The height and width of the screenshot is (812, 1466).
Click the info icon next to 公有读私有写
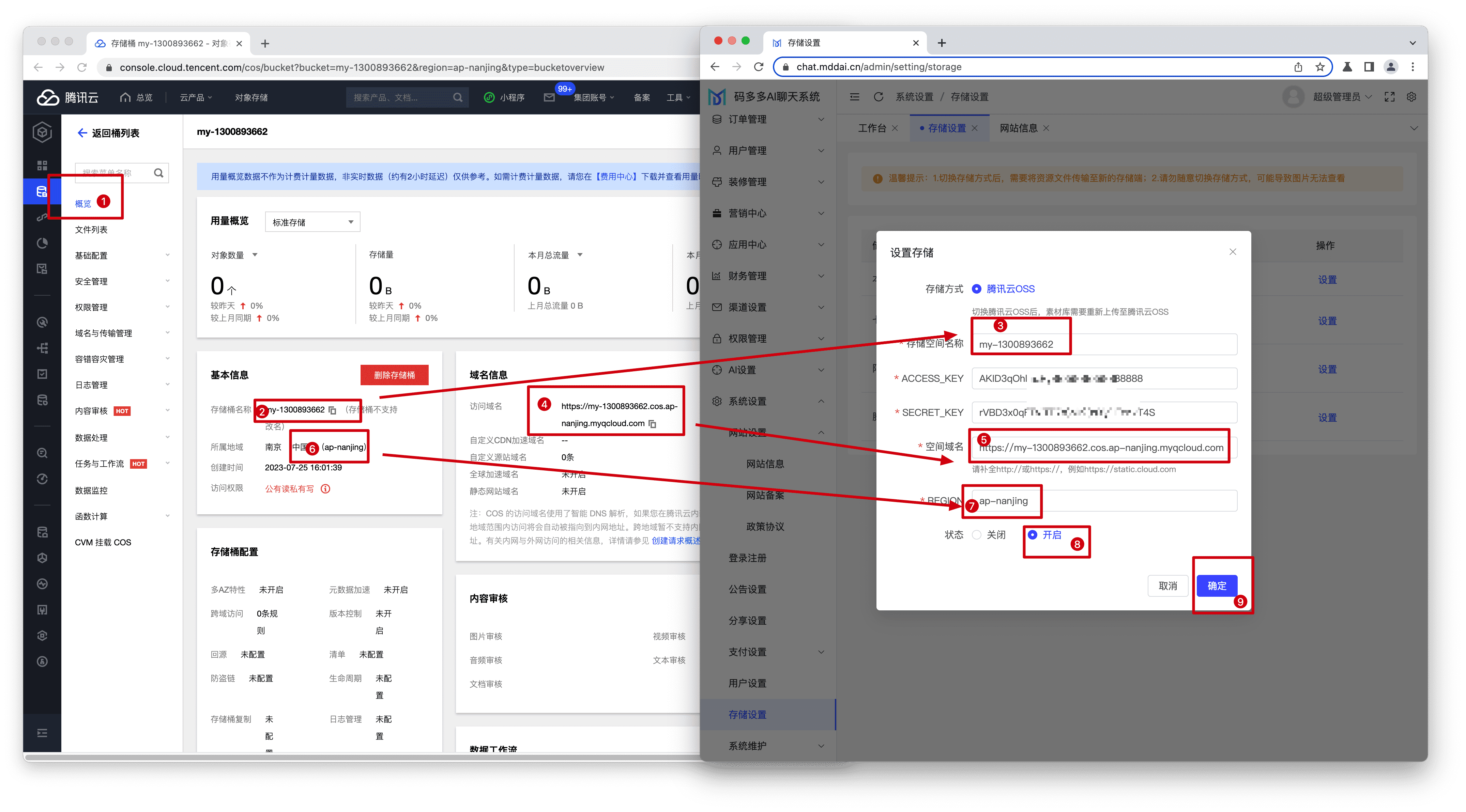click(x=325, y=489)
